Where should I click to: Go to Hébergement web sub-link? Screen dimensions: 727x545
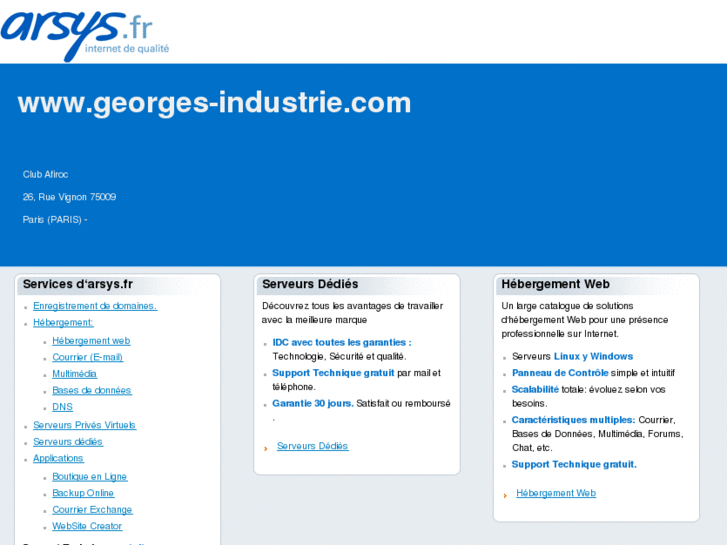[x=91, y=341]
